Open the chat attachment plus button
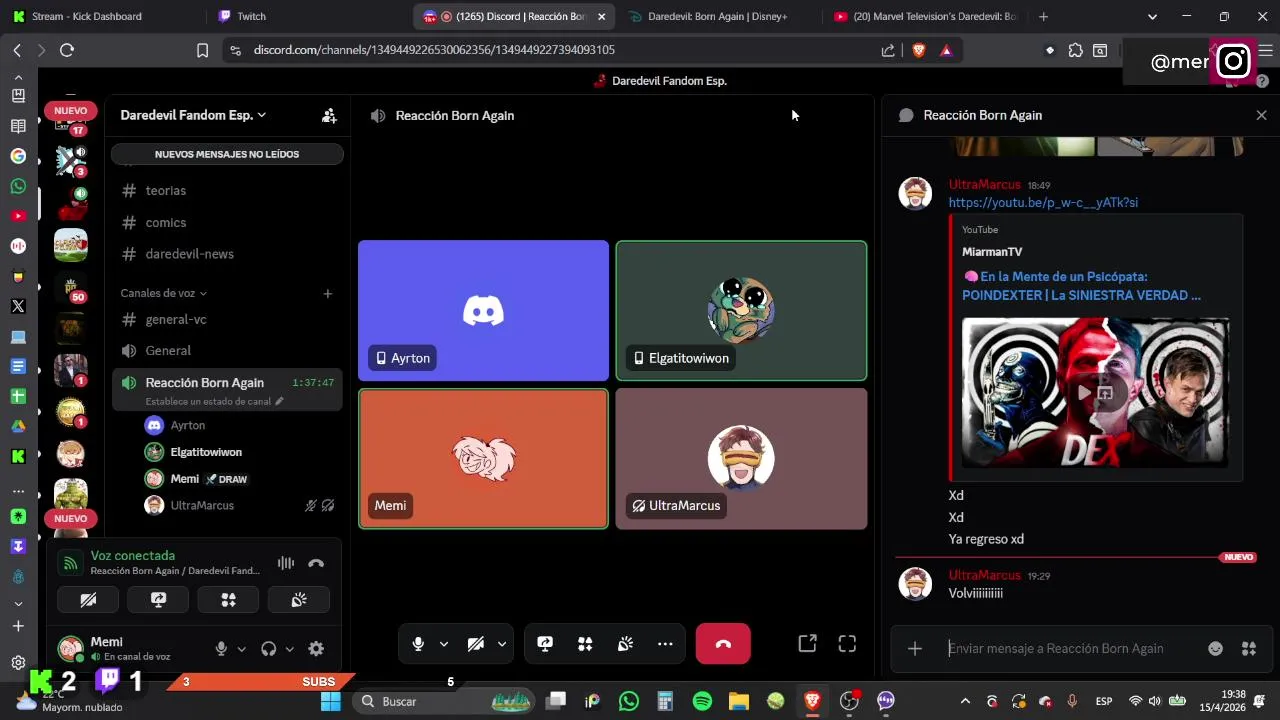Image resolution: width=1280 pixels, height=720 pixels. (x=914, y=649)
